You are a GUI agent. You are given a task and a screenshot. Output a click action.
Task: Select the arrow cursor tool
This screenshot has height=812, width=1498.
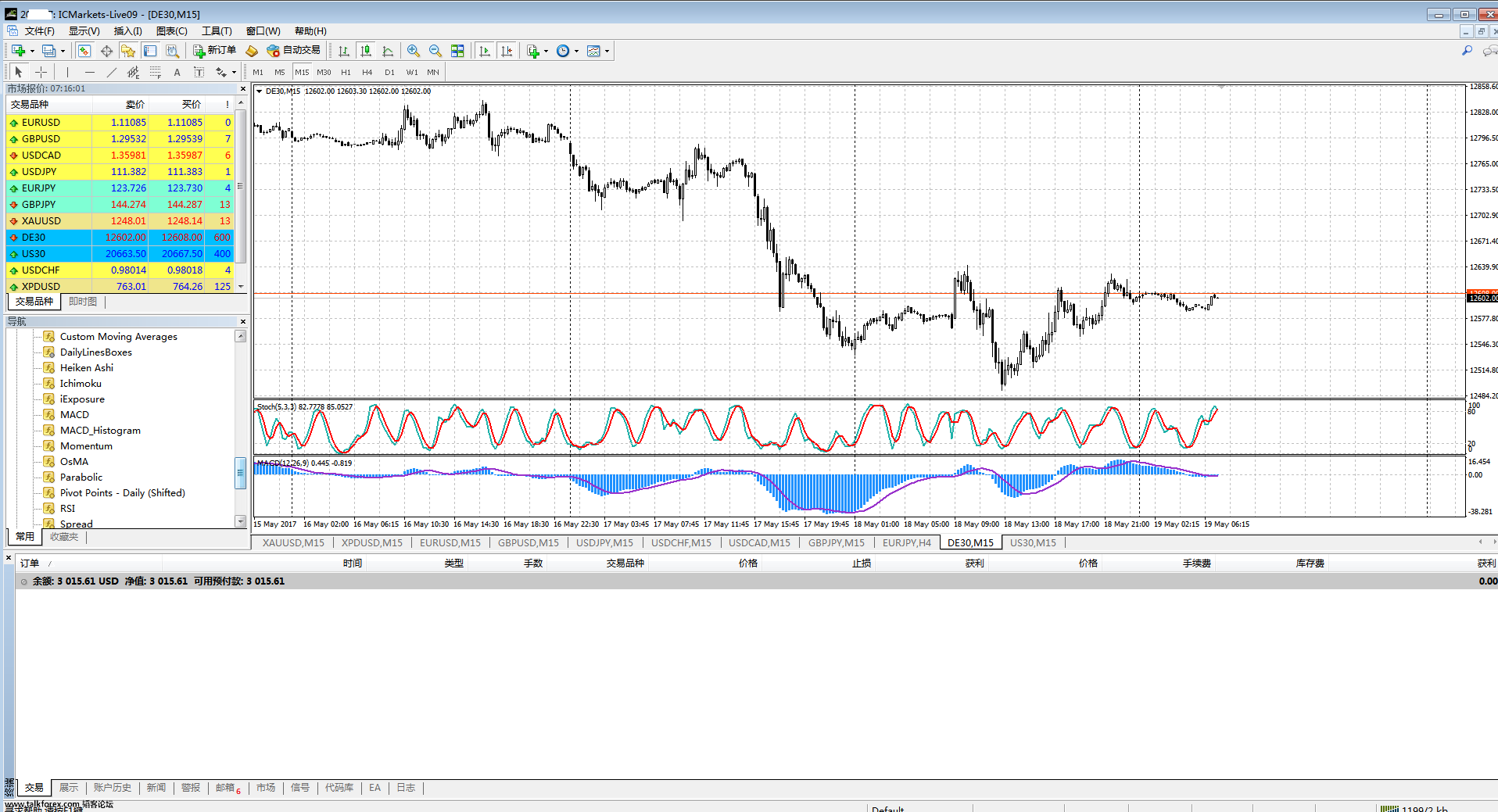(19, 72)
